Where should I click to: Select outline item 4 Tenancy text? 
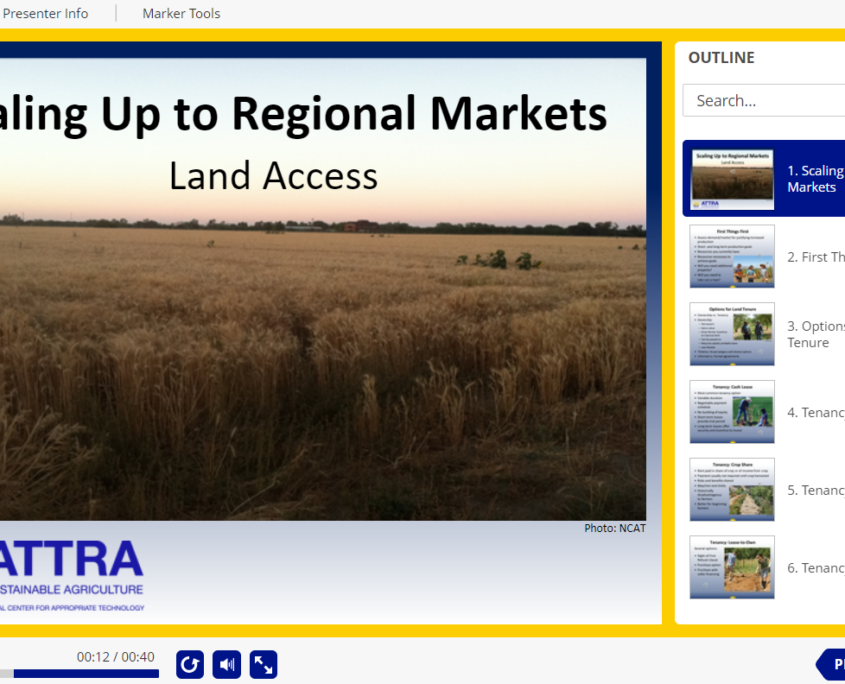point(814,412)
